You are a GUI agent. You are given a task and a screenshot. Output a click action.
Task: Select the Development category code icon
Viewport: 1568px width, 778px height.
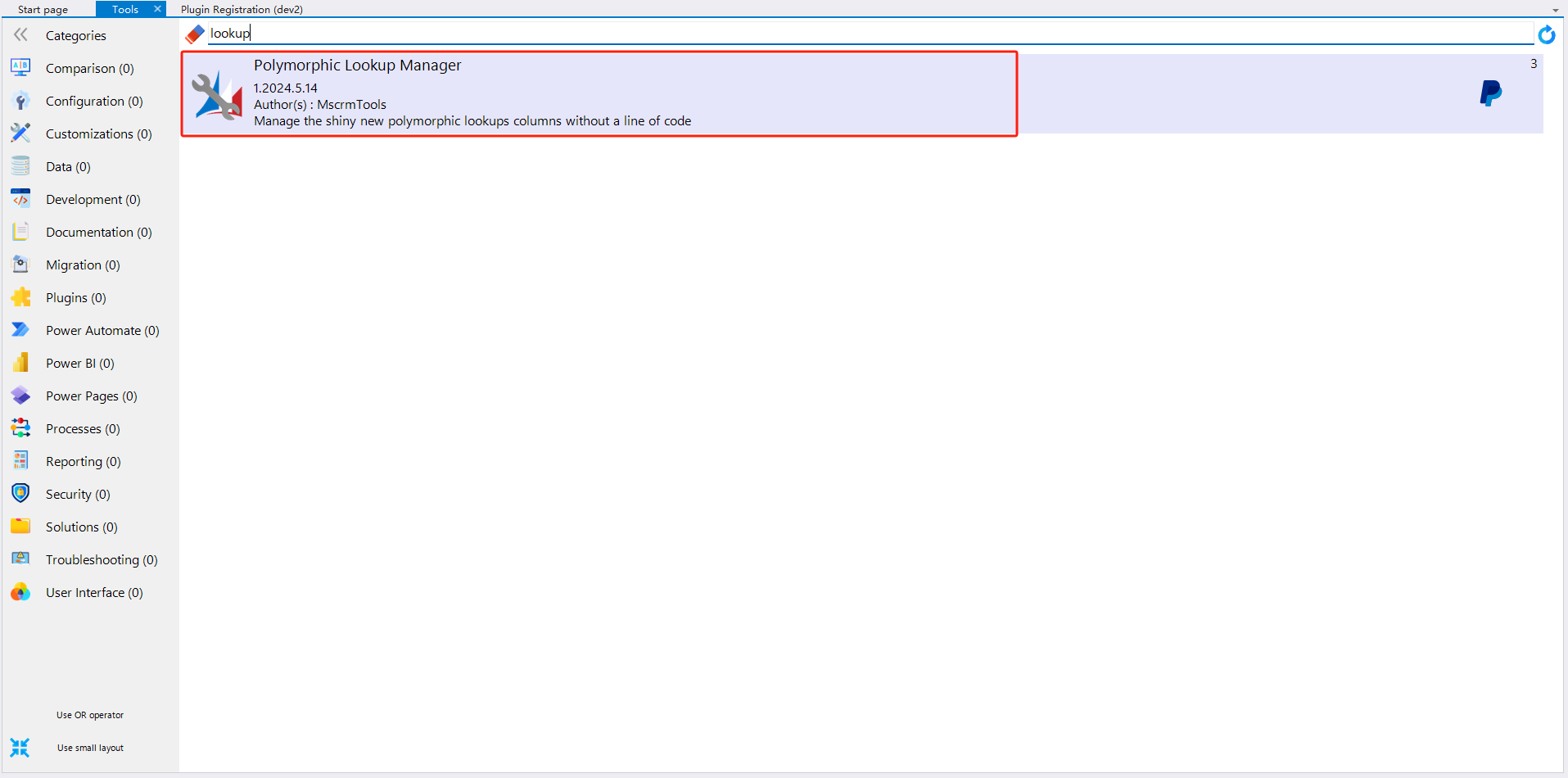click(20, 198)
